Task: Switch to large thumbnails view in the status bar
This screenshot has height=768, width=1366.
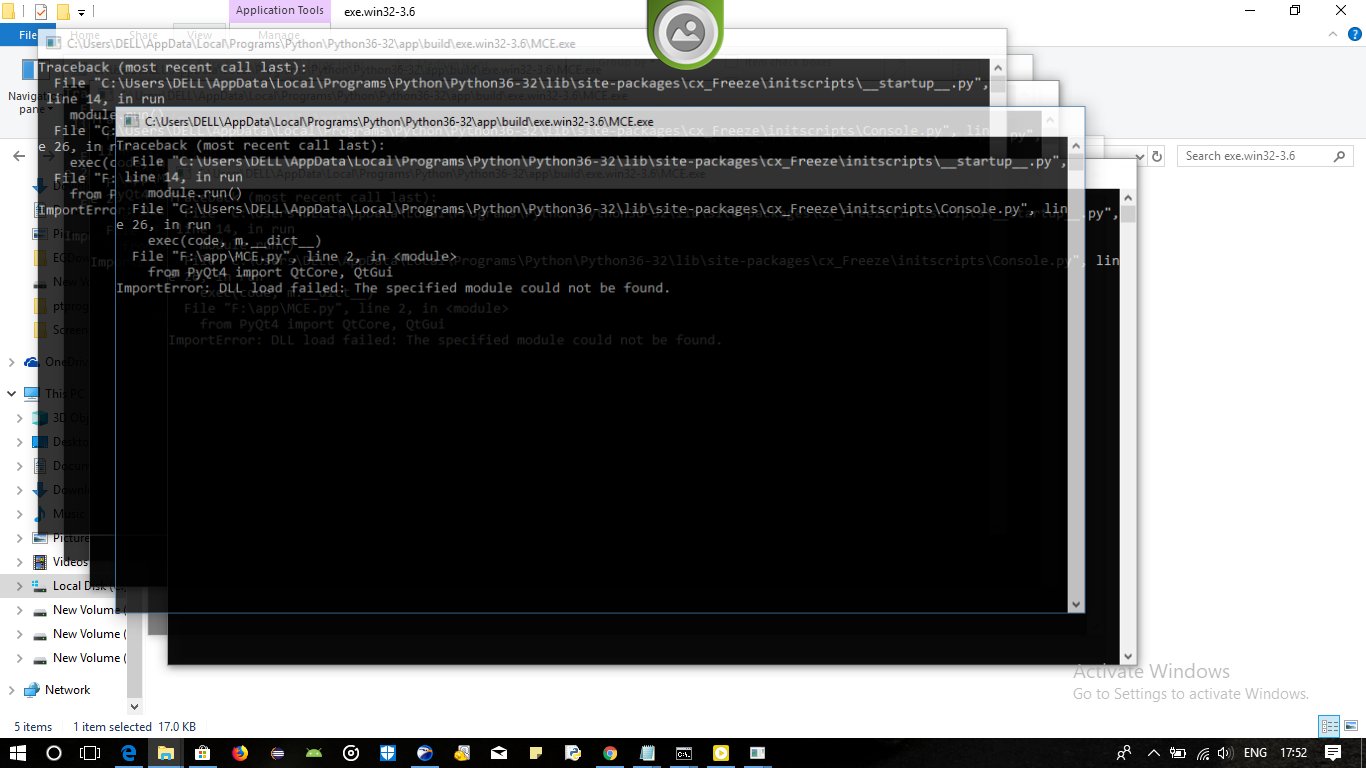Action: click(1352, 727)
